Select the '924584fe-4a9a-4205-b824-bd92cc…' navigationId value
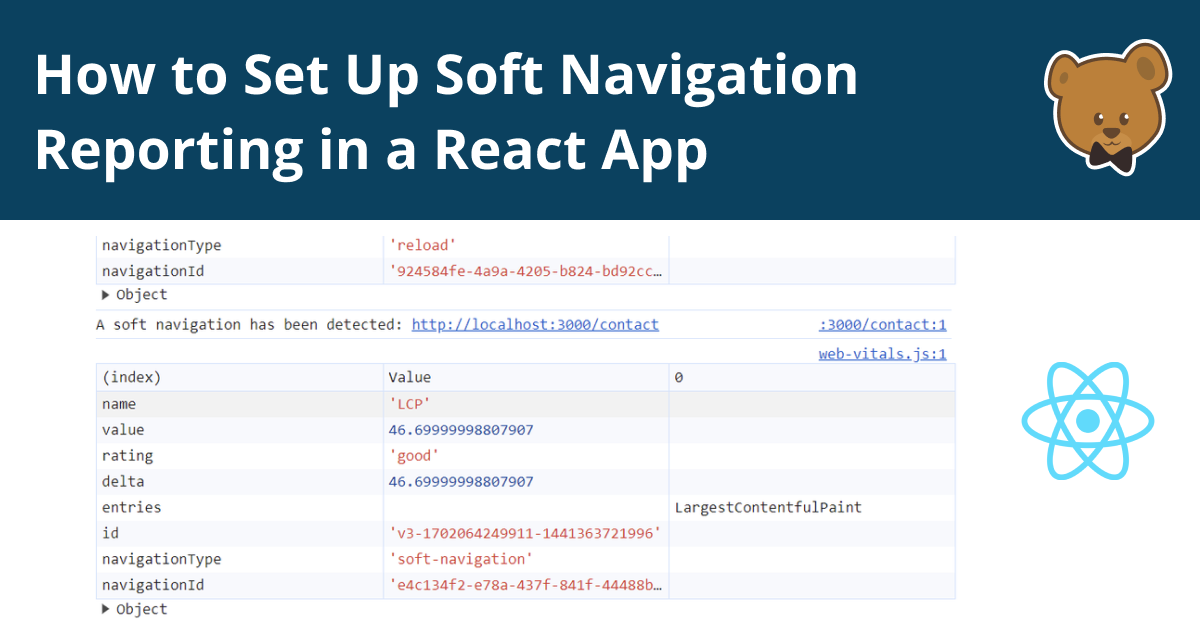This screenshot has width=1200, height=630. (525, 271)
